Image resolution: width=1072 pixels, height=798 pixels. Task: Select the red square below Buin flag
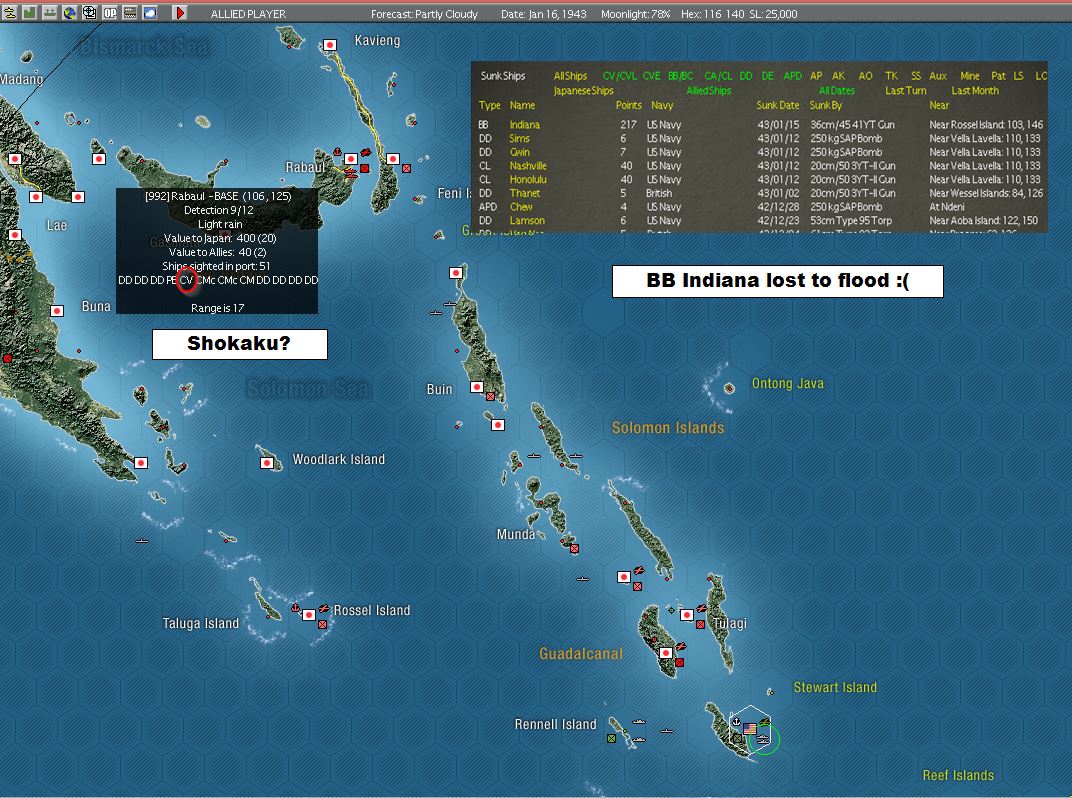(x=490, y=397)
